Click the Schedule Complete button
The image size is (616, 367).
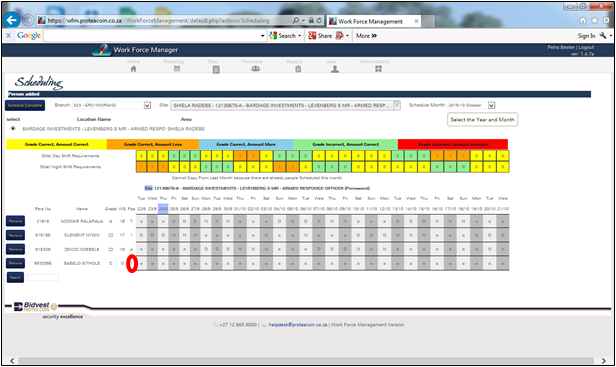tap(25, 105)
